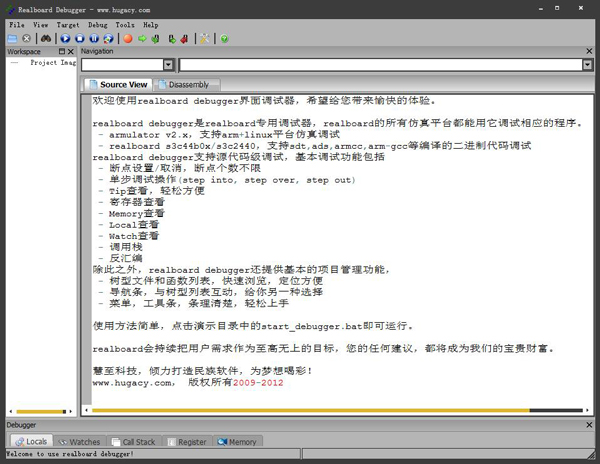Click the red 2009-2012 text
This screenshot has width=600, height=464.
(258, 383)
